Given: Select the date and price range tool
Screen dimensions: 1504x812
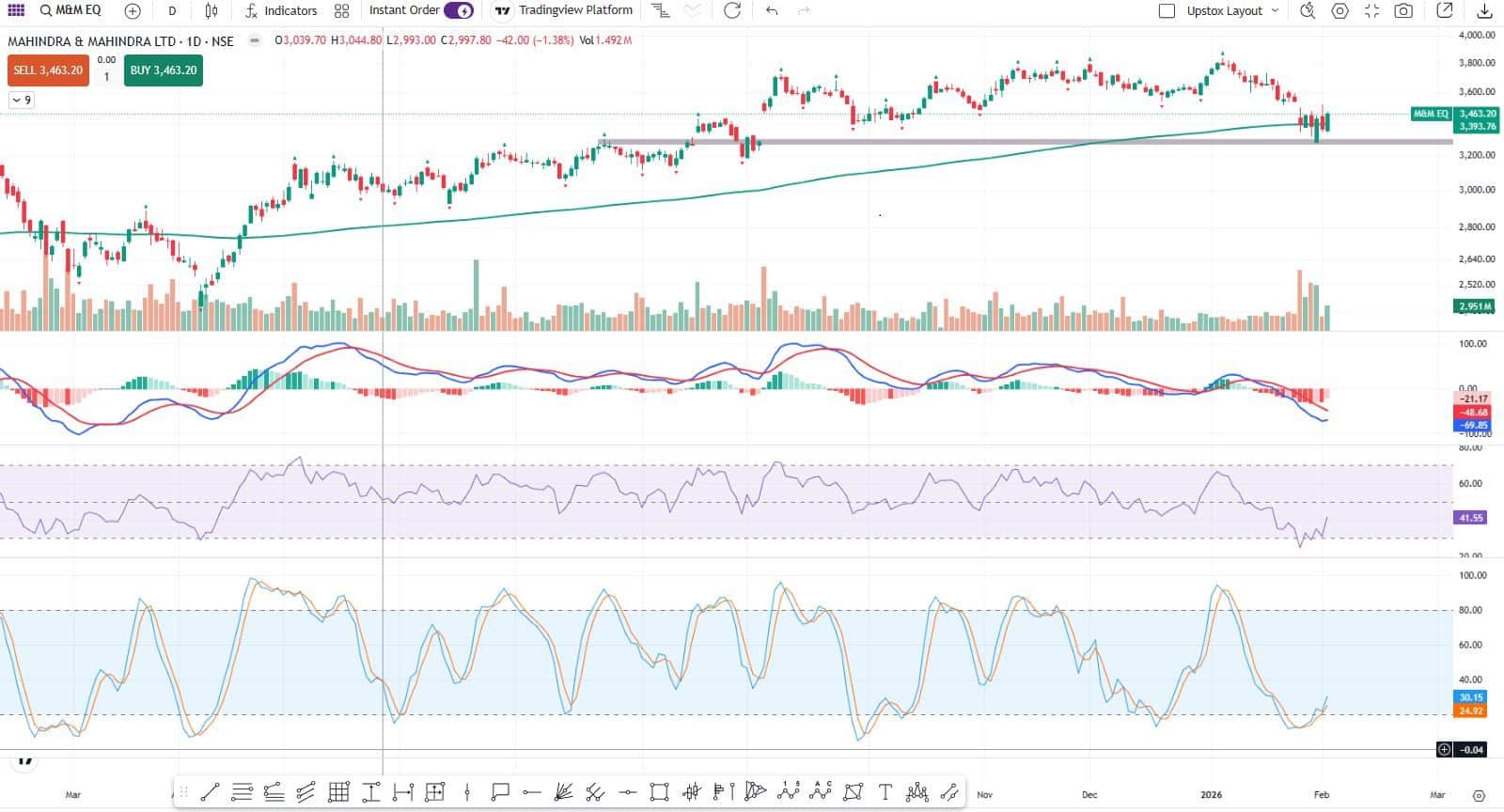Looking at the screenshot, I should point(434,792).
